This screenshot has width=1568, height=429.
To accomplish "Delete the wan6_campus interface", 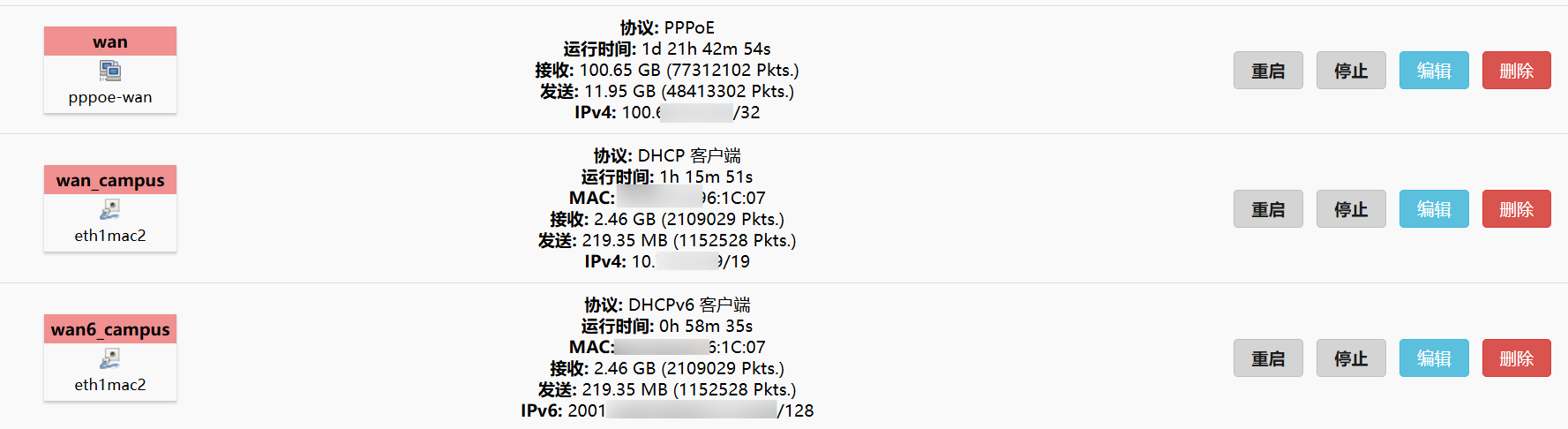I will click(1516, 358).
